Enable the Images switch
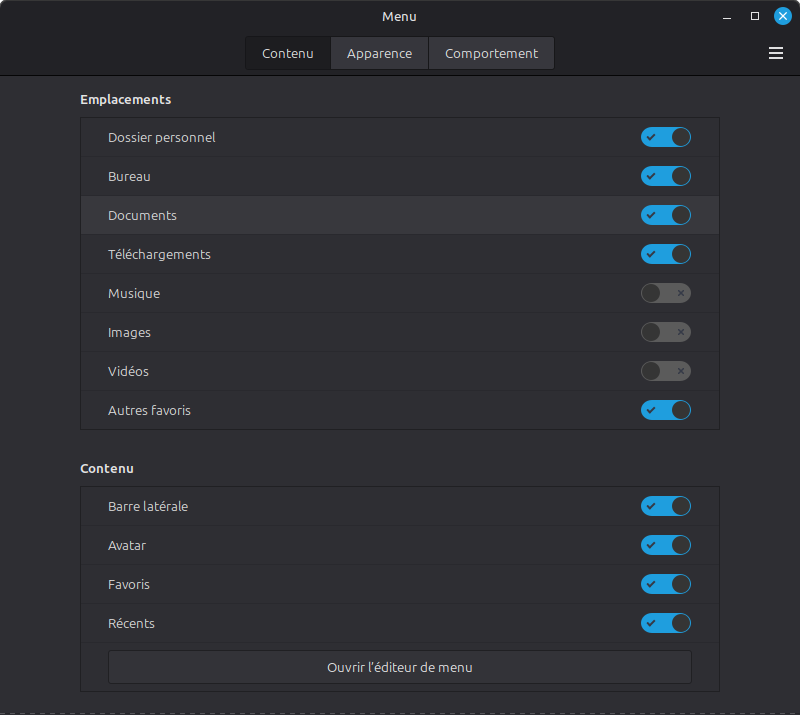The width and height of the screenshot is (800, 715). tap(665, 332)
